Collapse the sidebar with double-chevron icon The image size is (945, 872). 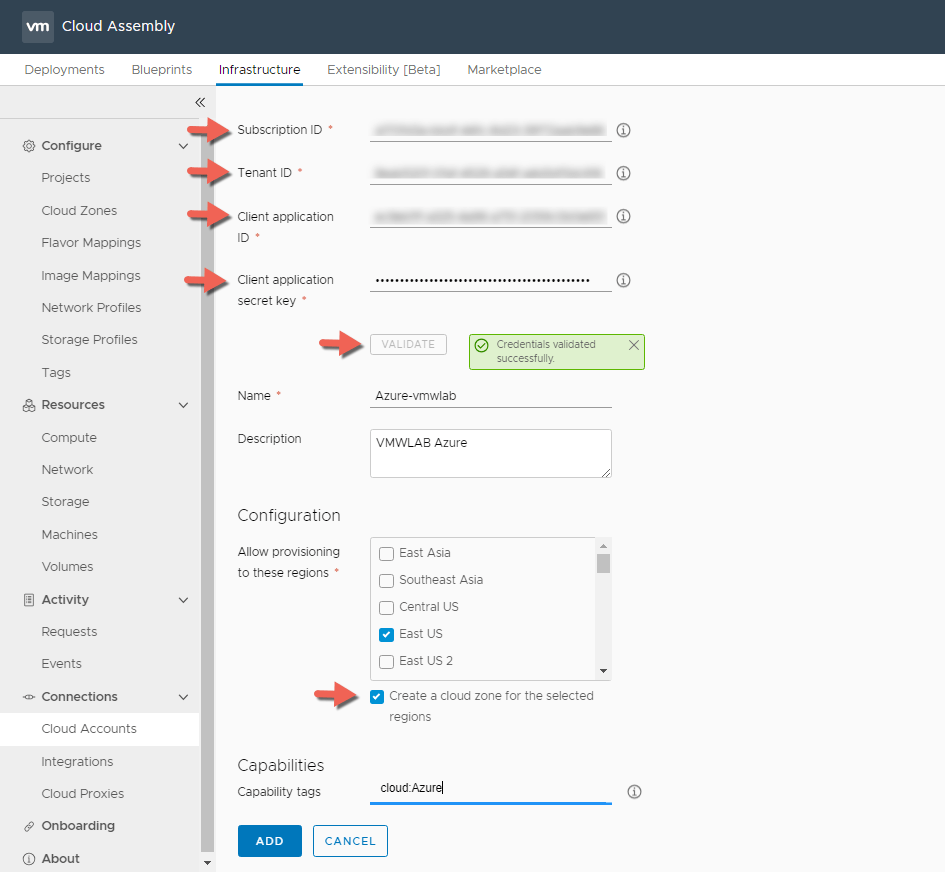pyautogui.click(x=200, y=102)
